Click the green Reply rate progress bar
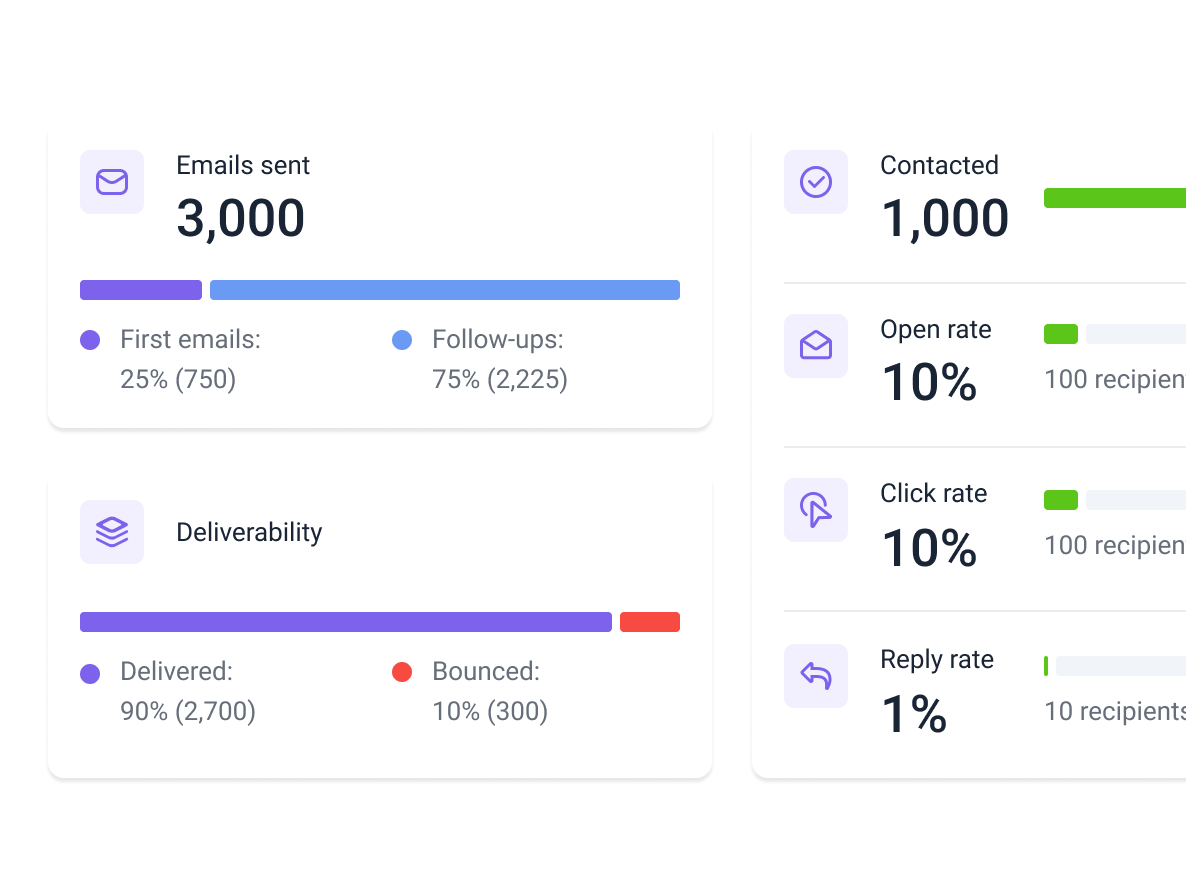1186x896 pixels. [x=1046, y=666]
